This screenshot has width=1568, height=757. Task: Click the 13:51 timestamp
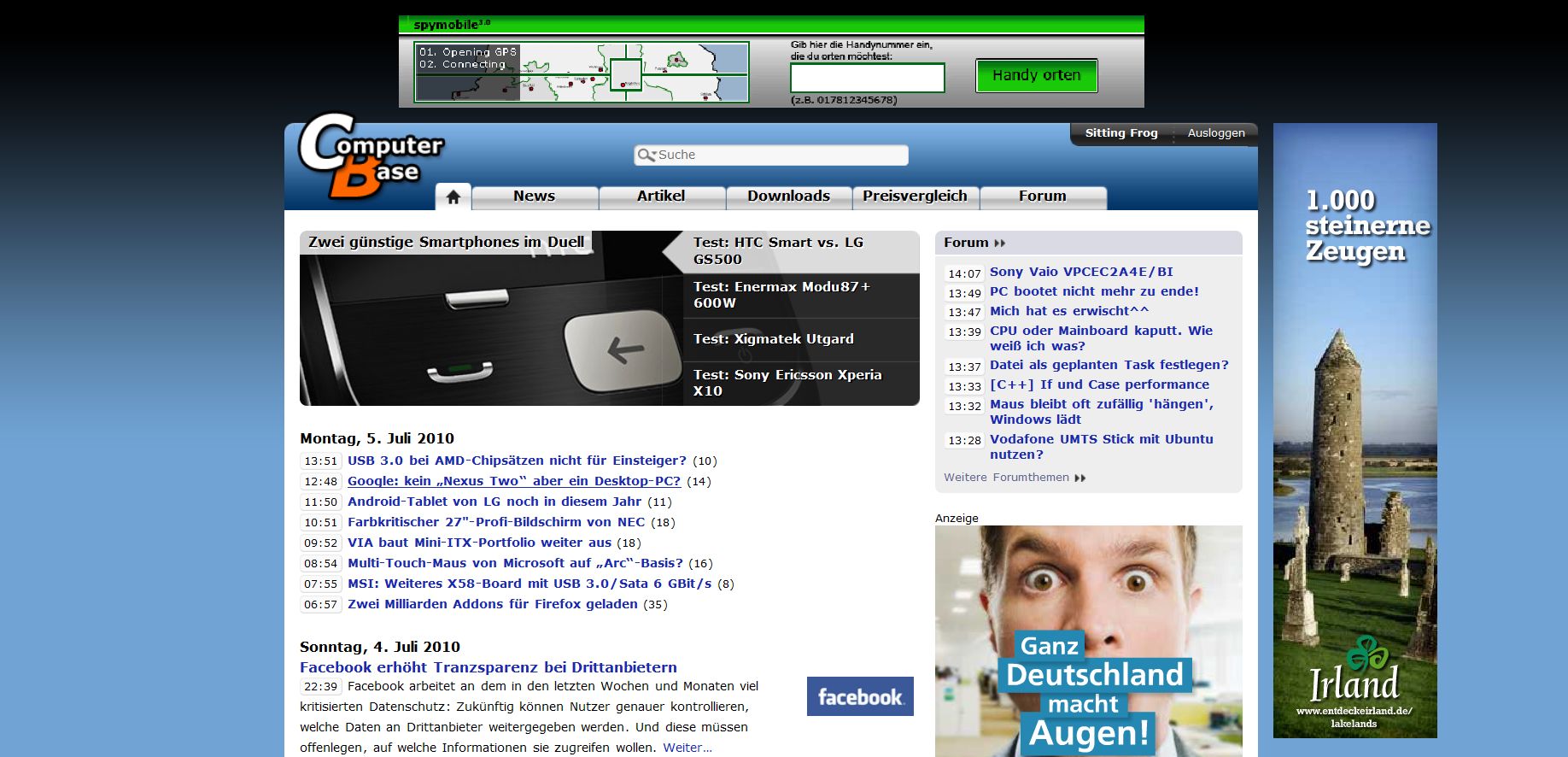click(321, 461)
